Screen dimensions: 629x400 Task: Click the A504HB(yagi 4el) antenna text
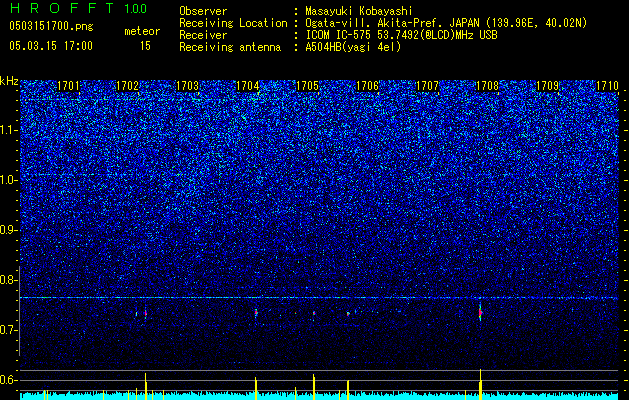[353, 47]
